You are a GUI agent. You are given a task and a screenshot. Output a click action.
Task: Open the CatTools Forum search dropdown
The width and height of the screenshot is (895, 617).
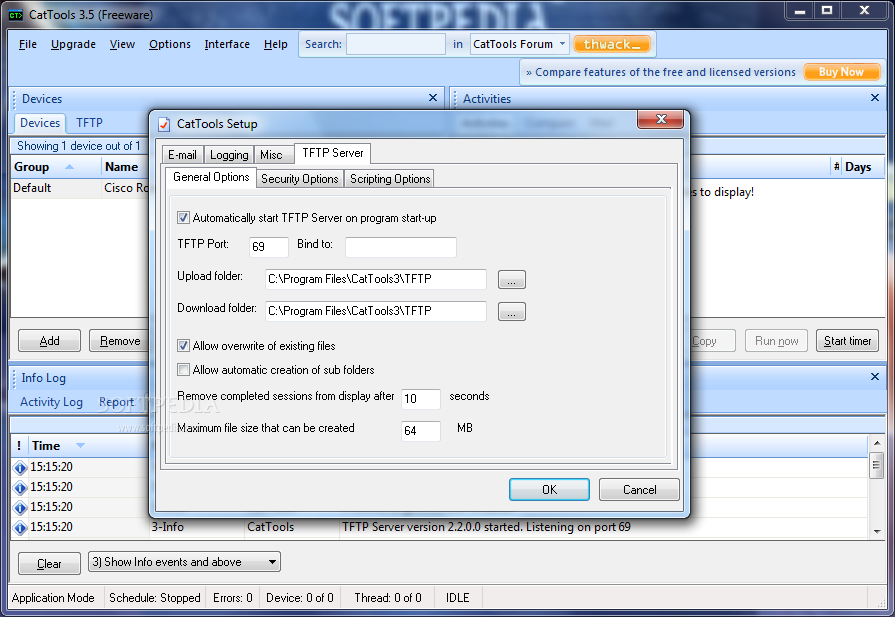(562, 44)
